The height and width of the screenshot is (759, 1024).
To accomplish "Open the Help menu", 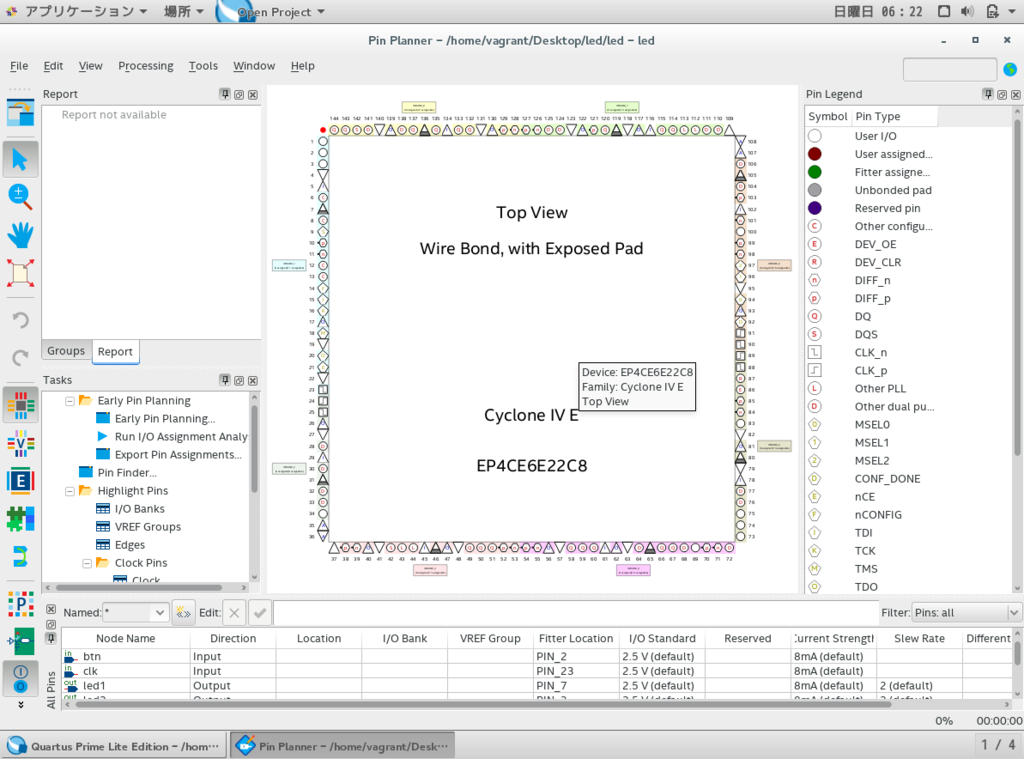I will pyautogui.click(x=302, y=66).
